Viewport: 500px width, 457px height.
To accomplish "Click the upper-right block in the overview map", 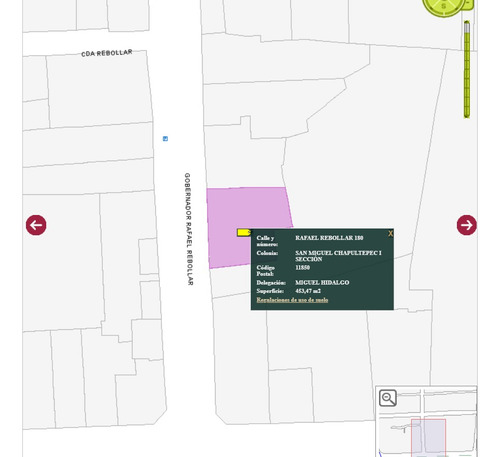I will point(450,402).
